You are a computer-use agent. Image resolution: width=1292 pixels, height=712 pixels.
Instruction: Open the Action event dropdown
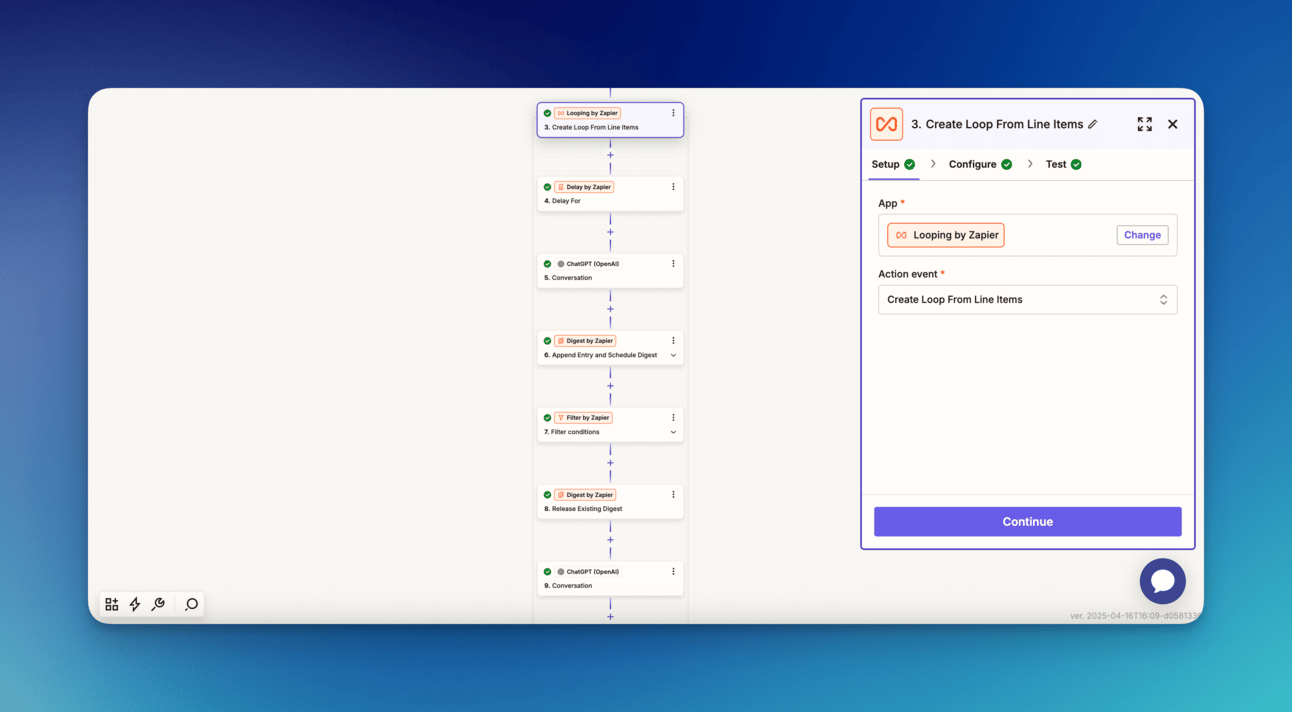[x=1028, y=300]
